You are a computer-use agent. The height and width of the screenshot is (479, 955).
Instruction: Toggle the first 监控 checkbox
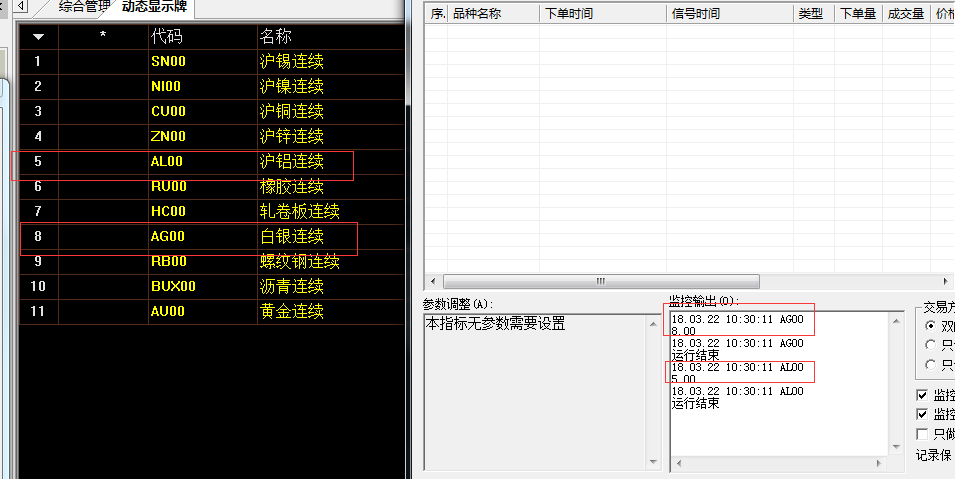pyautogui.click(x=922, y=395)
